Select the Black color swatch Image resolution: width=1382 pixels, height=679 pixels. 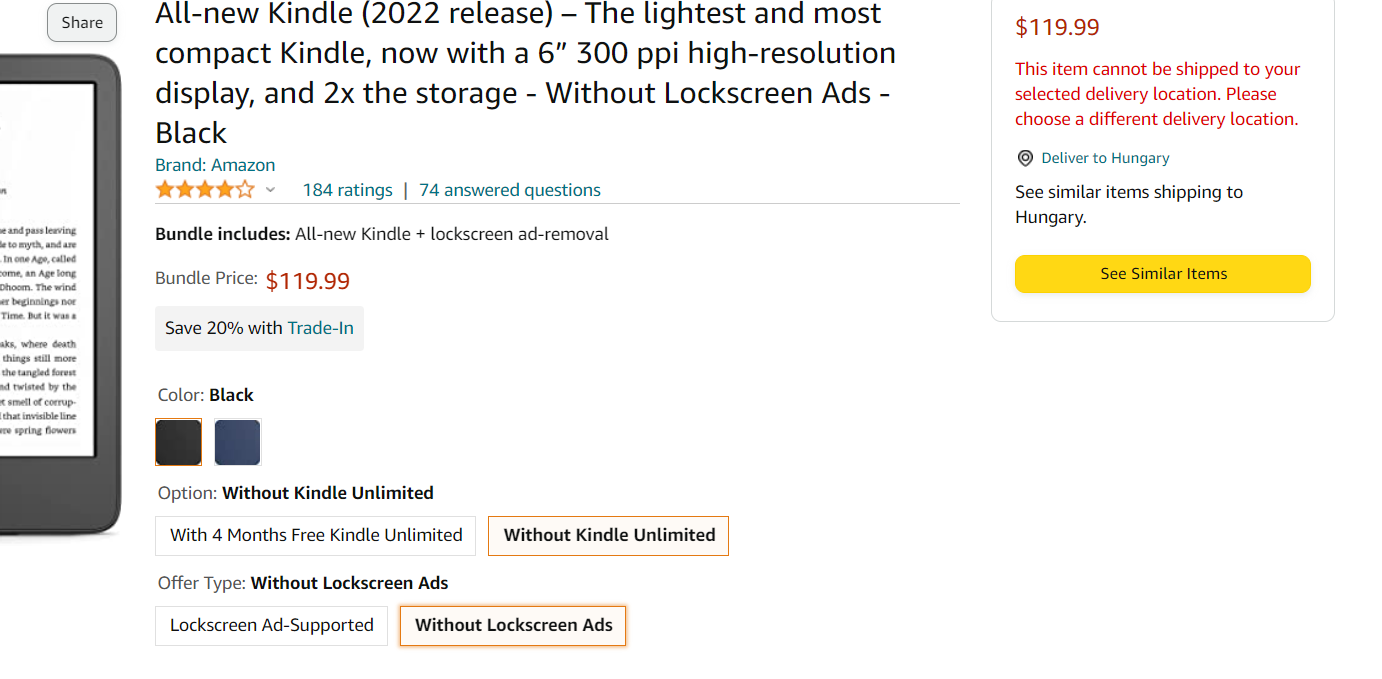179,442
